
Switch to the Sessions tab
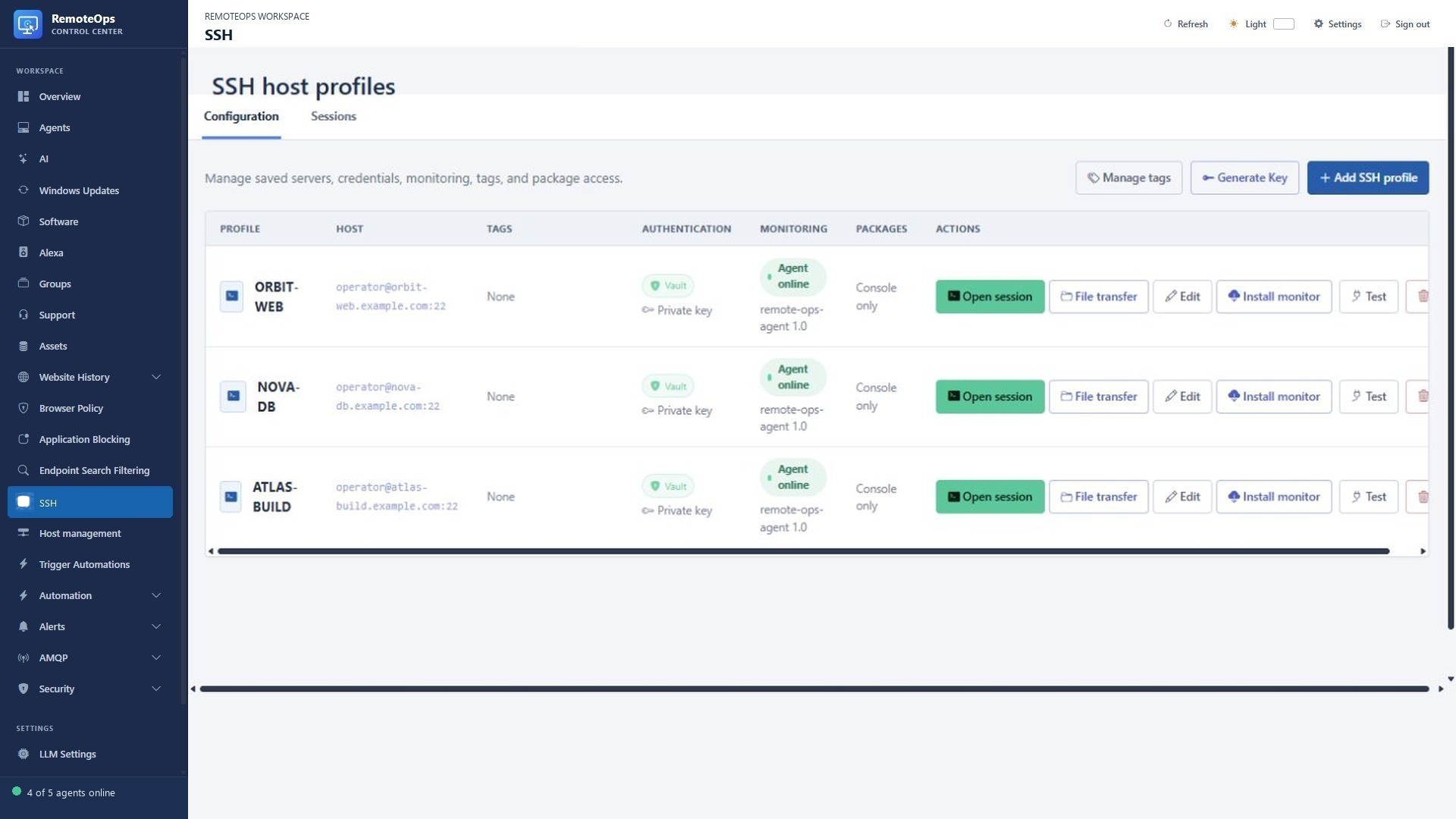334,116
